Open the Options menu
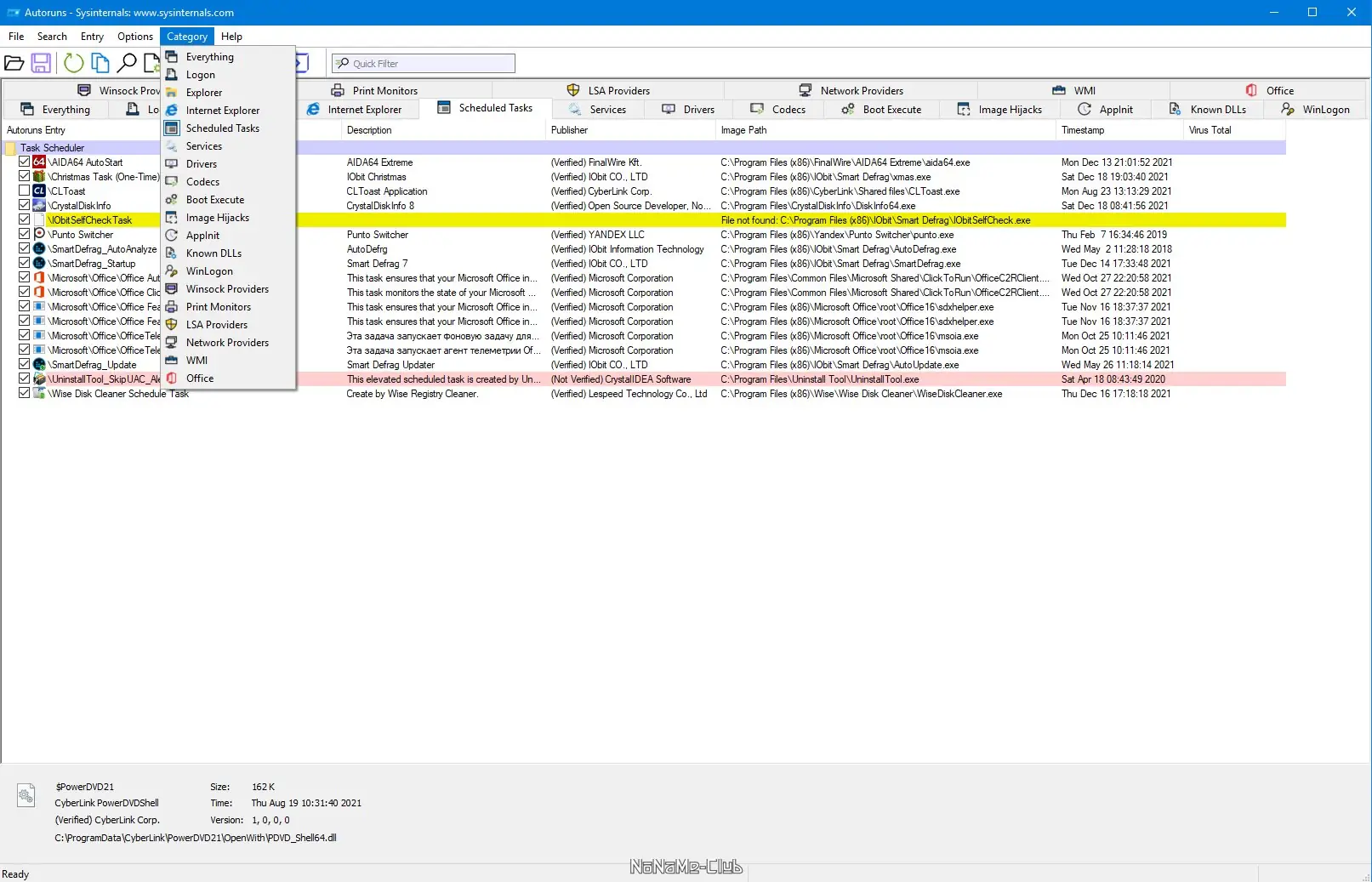The width and height of the screenshot is (1372, 882). coord(135,37)
